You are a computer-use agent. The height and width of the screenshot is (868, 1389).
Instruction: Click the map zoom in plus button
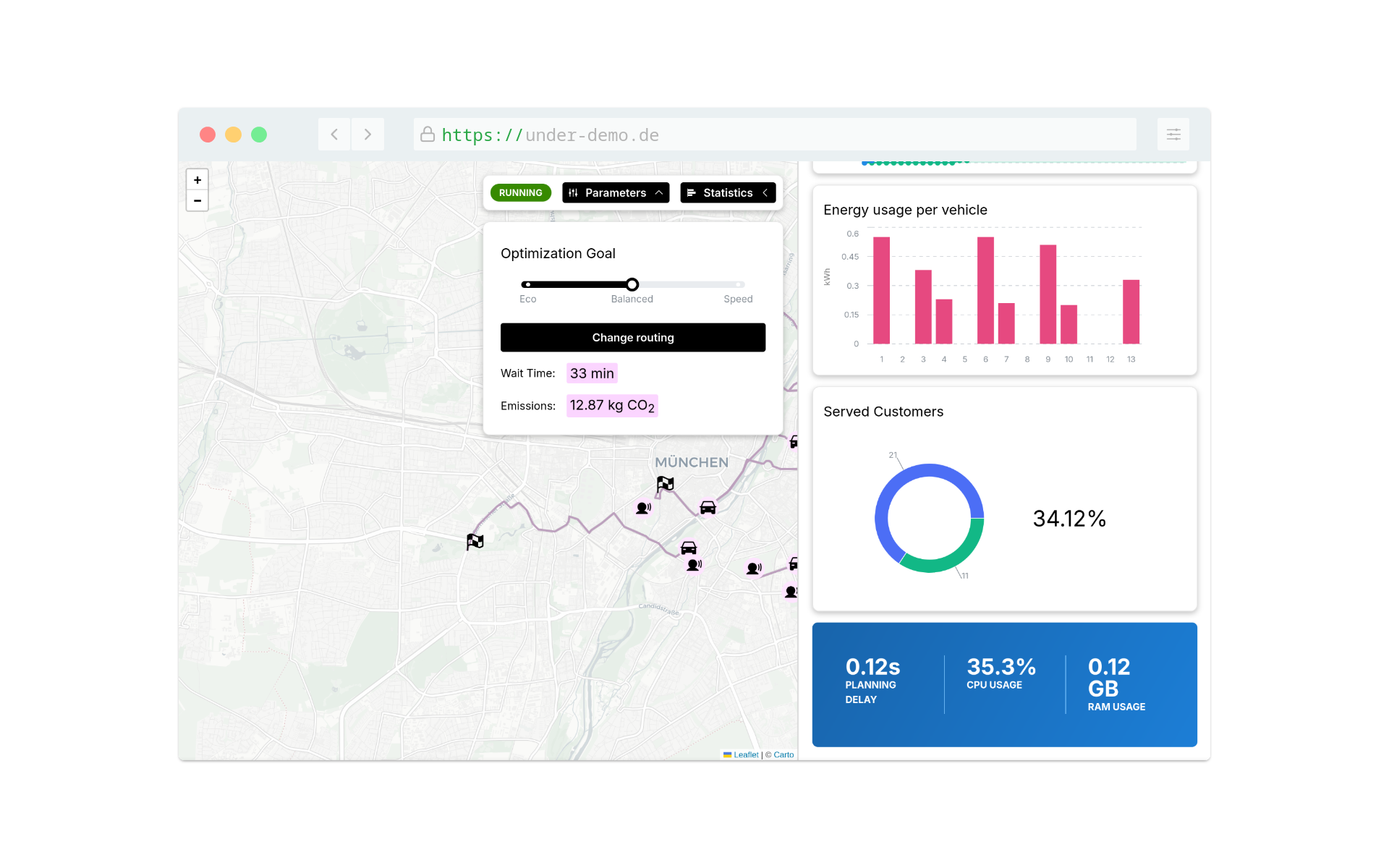(197, 180)
